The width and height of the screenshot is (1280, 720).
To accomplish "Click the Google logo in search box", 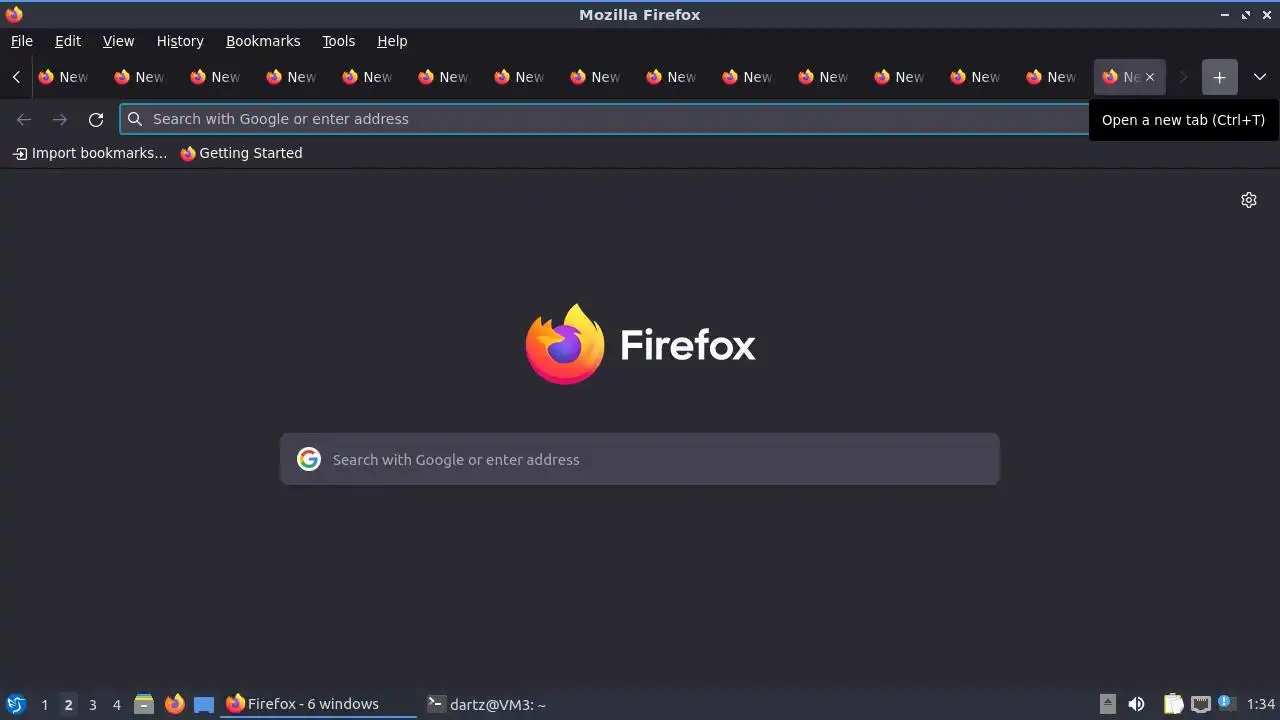I will (309, 459).
